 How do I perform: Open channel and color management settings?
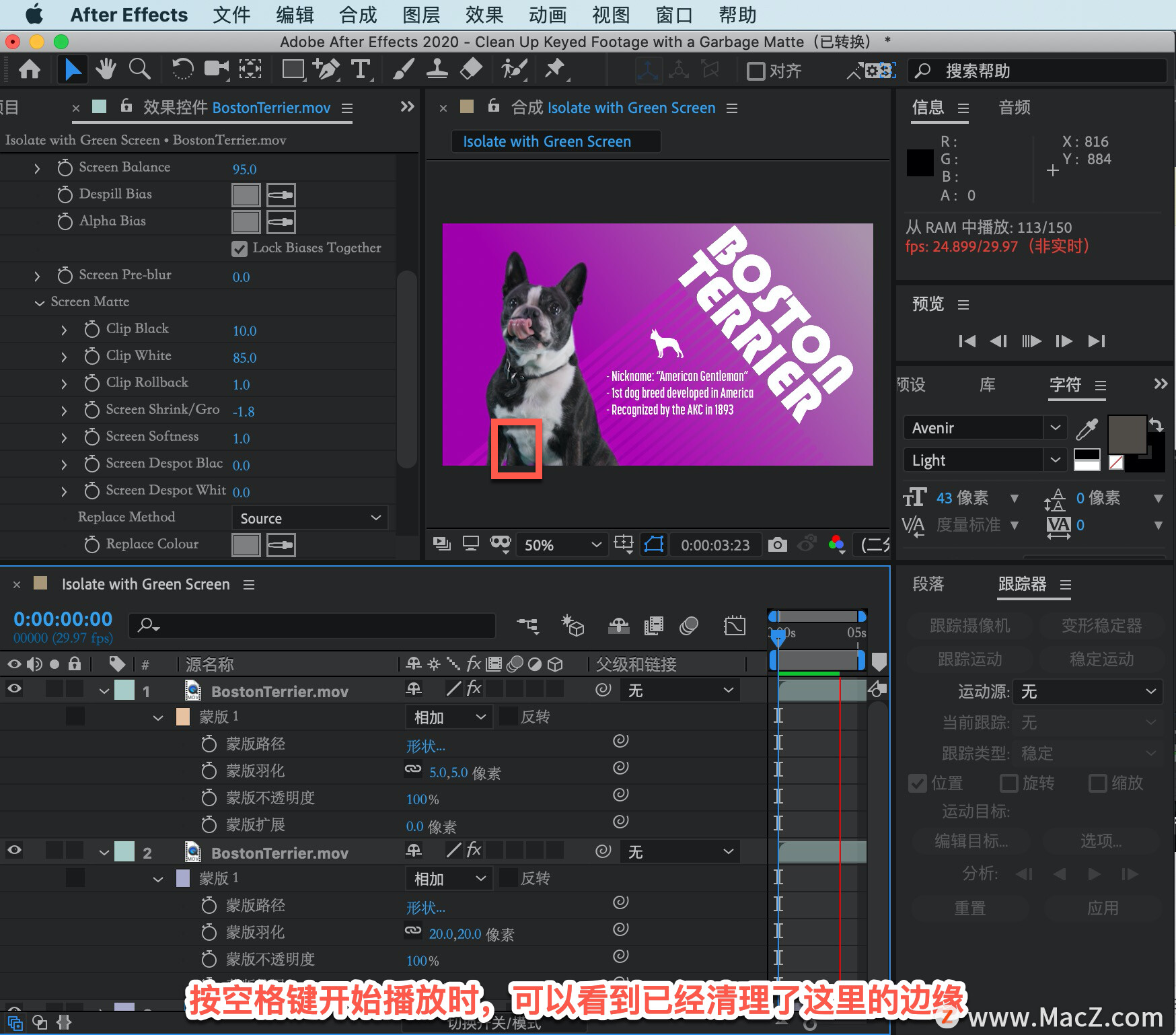[836, 544]
